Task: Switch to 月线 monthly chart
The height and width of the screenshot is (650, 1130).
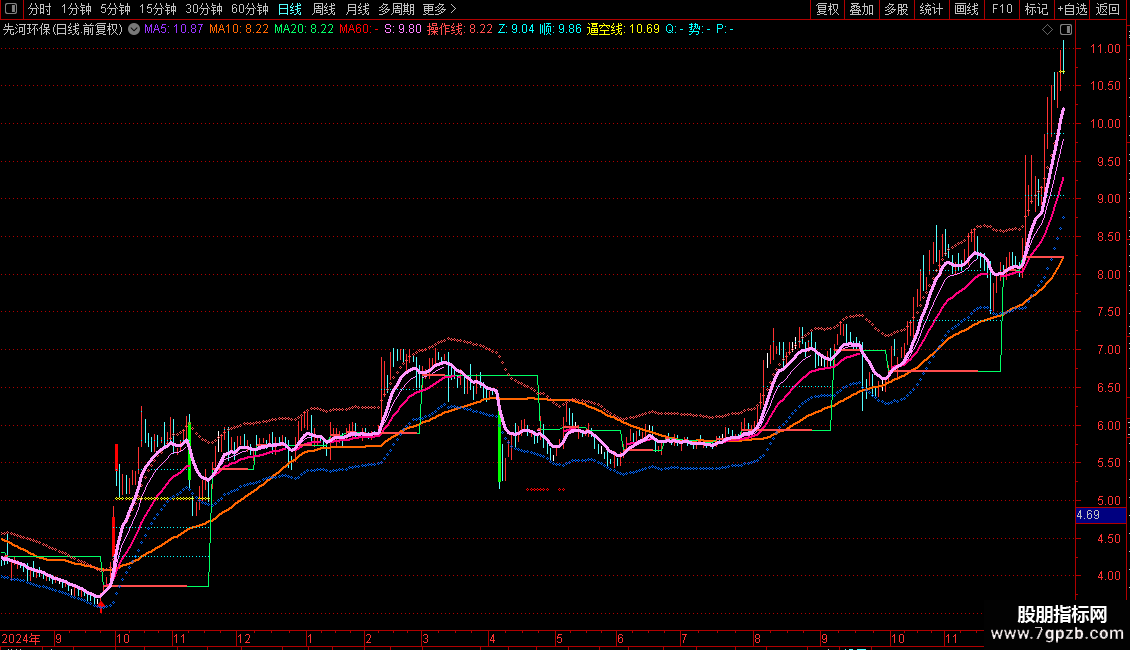Action: pos(357,9)
